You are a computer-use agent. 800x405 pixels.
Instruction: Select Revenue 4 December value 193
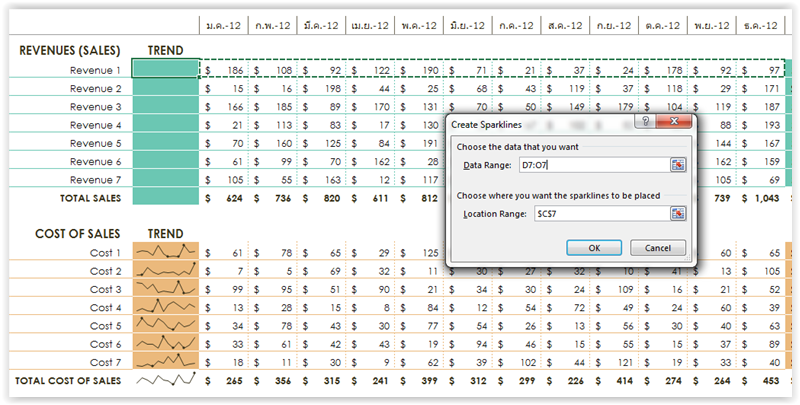(x=772, y=125)
